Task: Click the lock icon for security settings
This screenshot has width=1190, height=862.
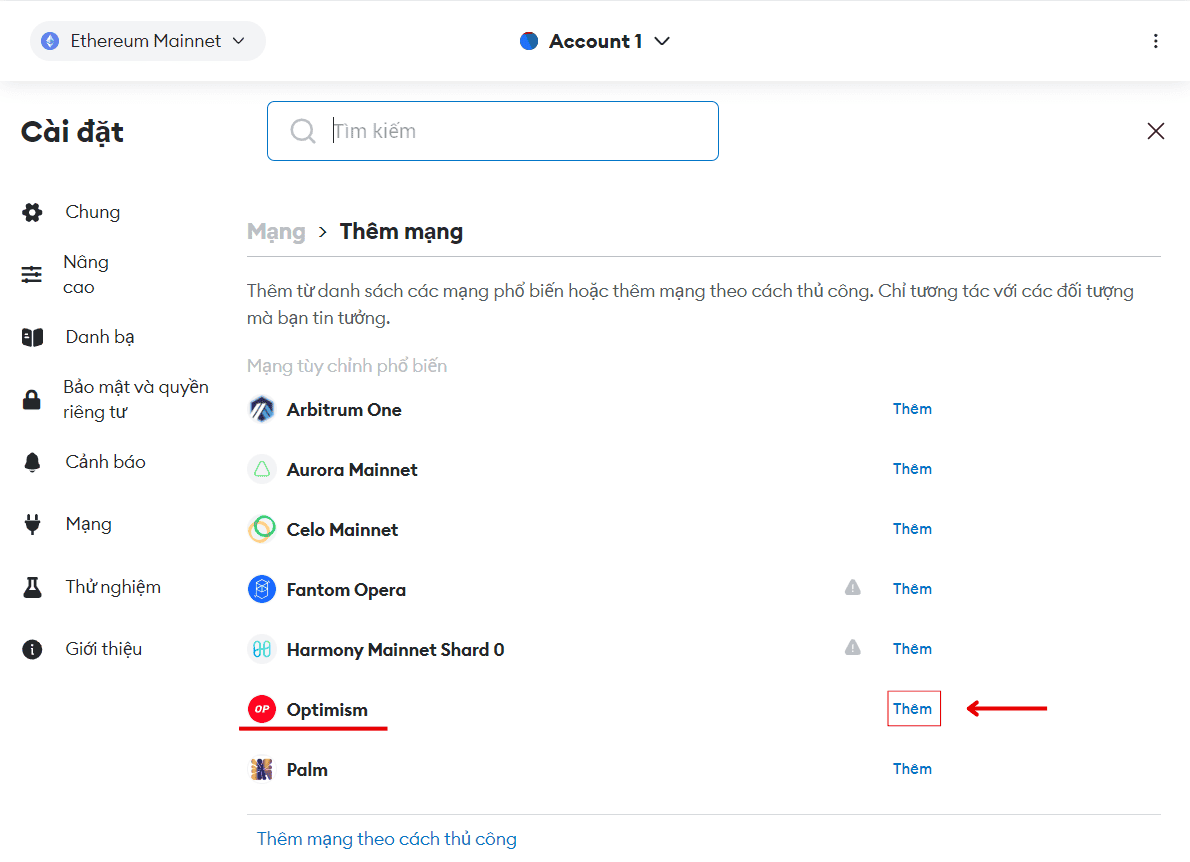Action: 32,400
